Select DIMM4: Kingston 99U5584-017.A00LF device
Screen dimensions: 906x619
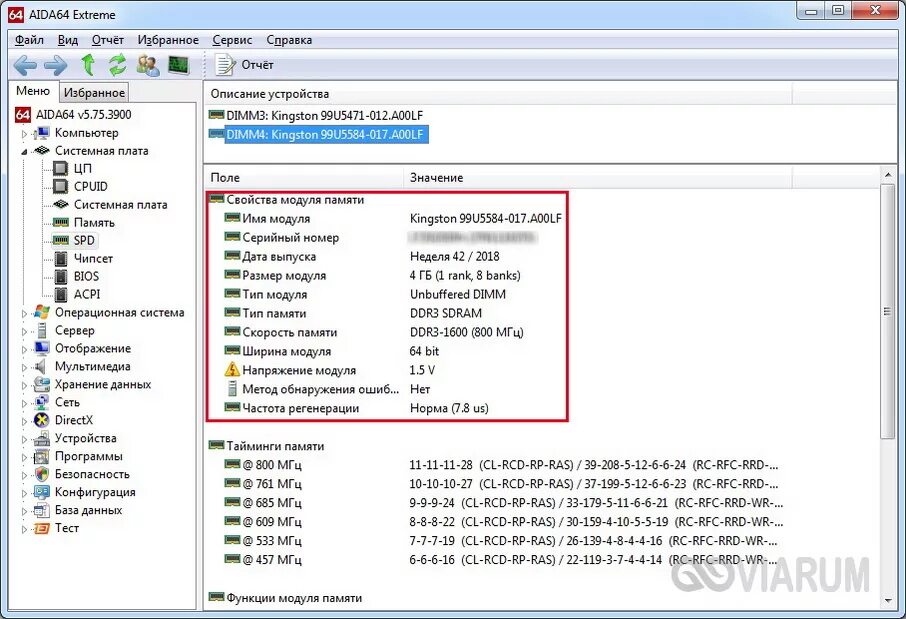tap(318, 135)
